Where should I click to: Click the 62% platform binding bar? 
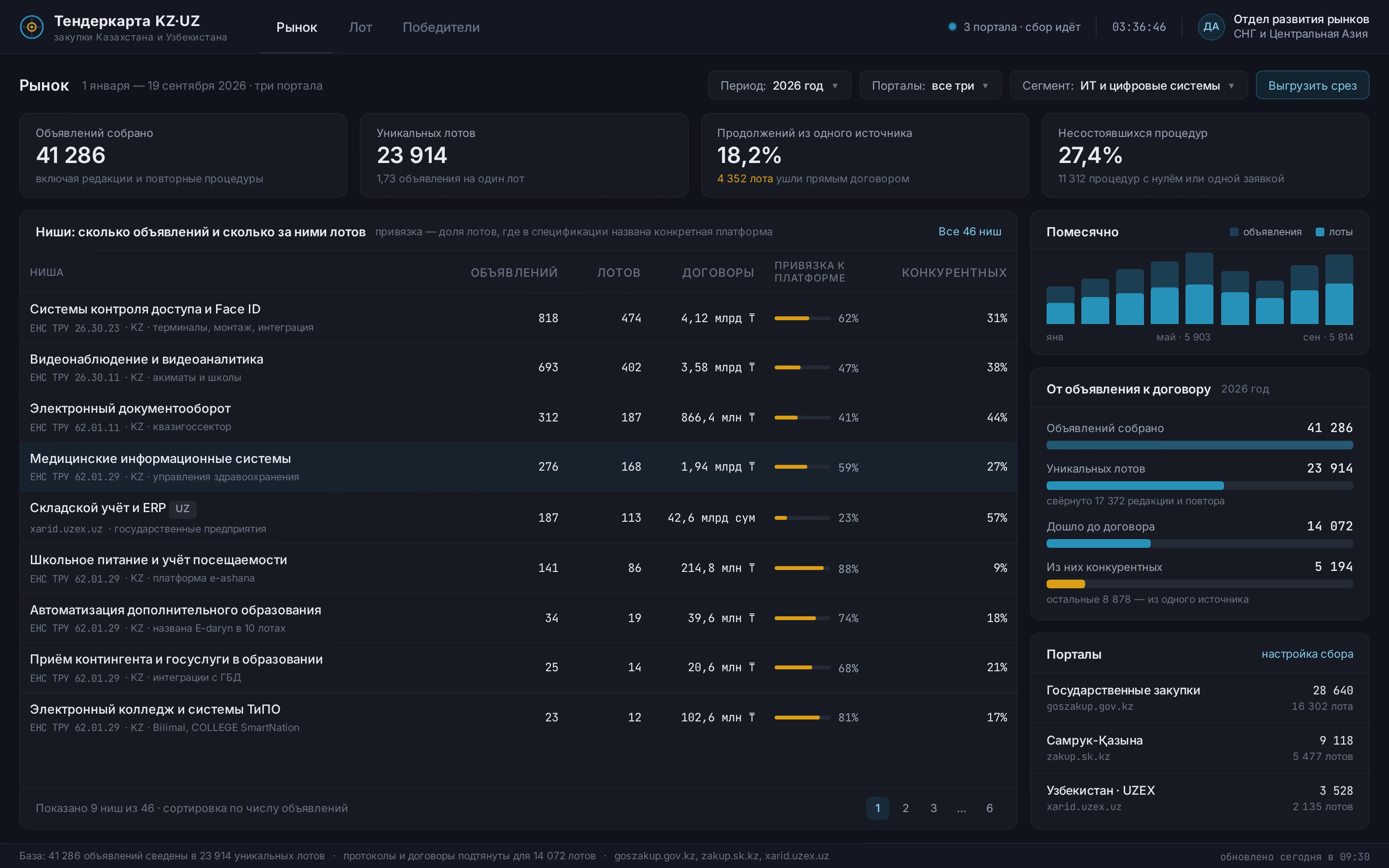[802, 318]
